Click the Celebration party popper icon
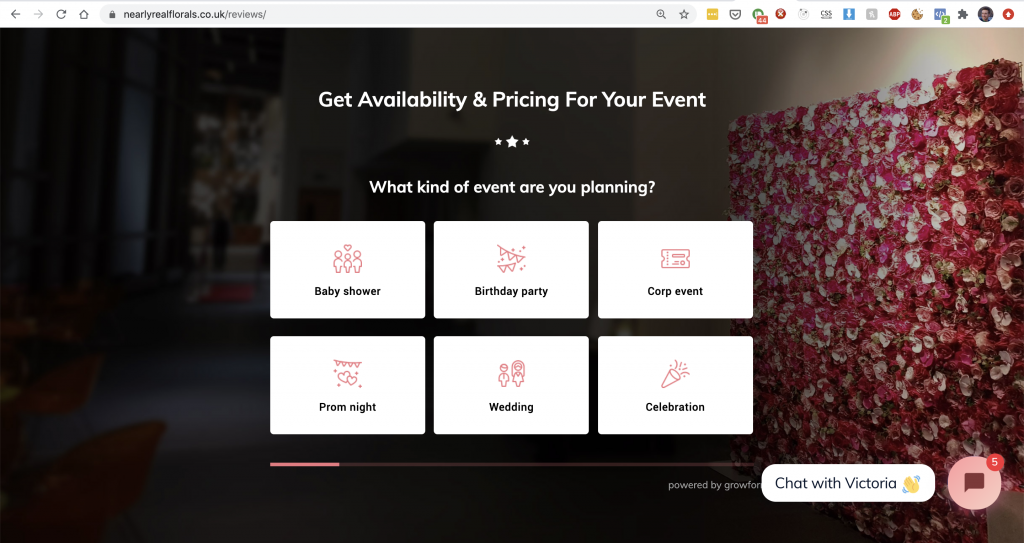The image size is (1024, 543). [x=675, y=374]
